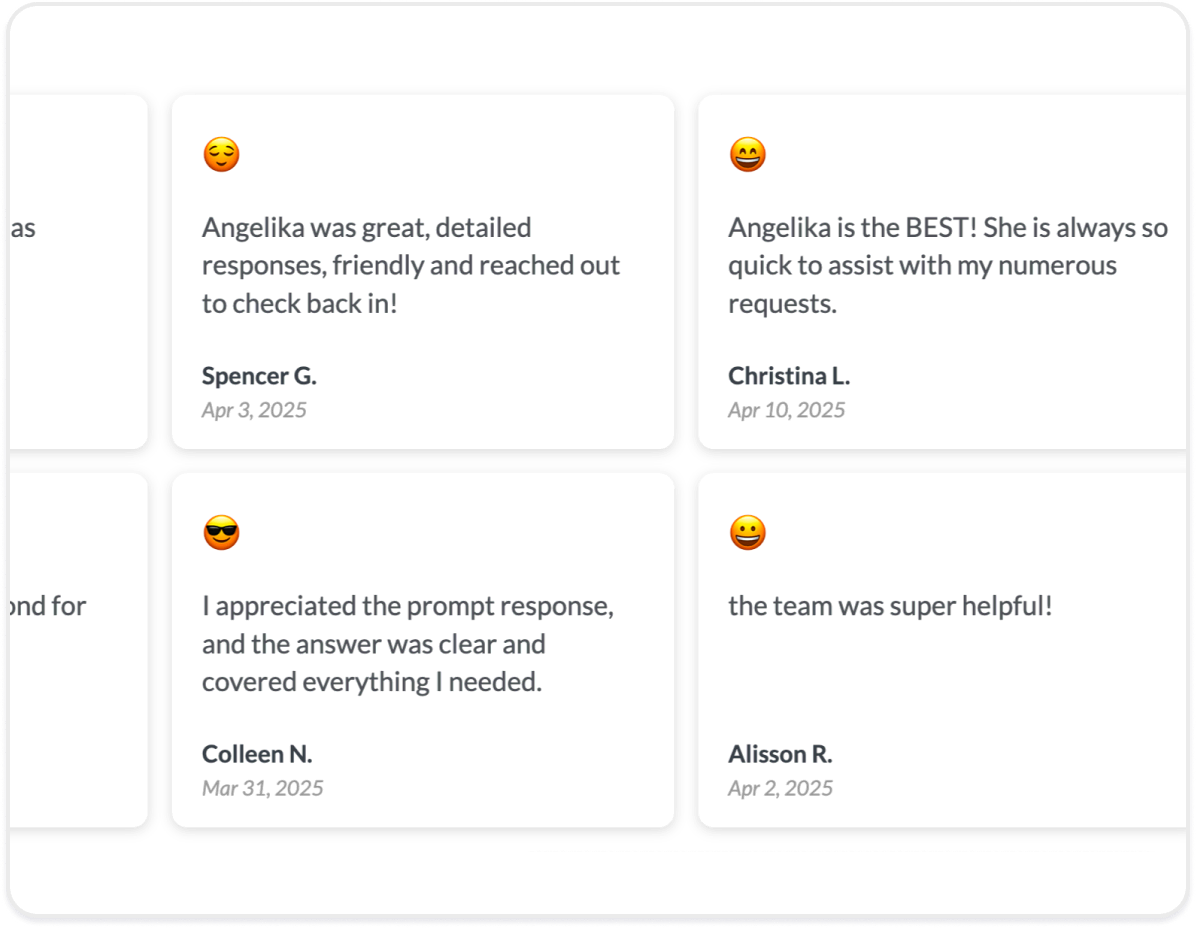Click the 'Angelika was great' review text

point(411,265)
